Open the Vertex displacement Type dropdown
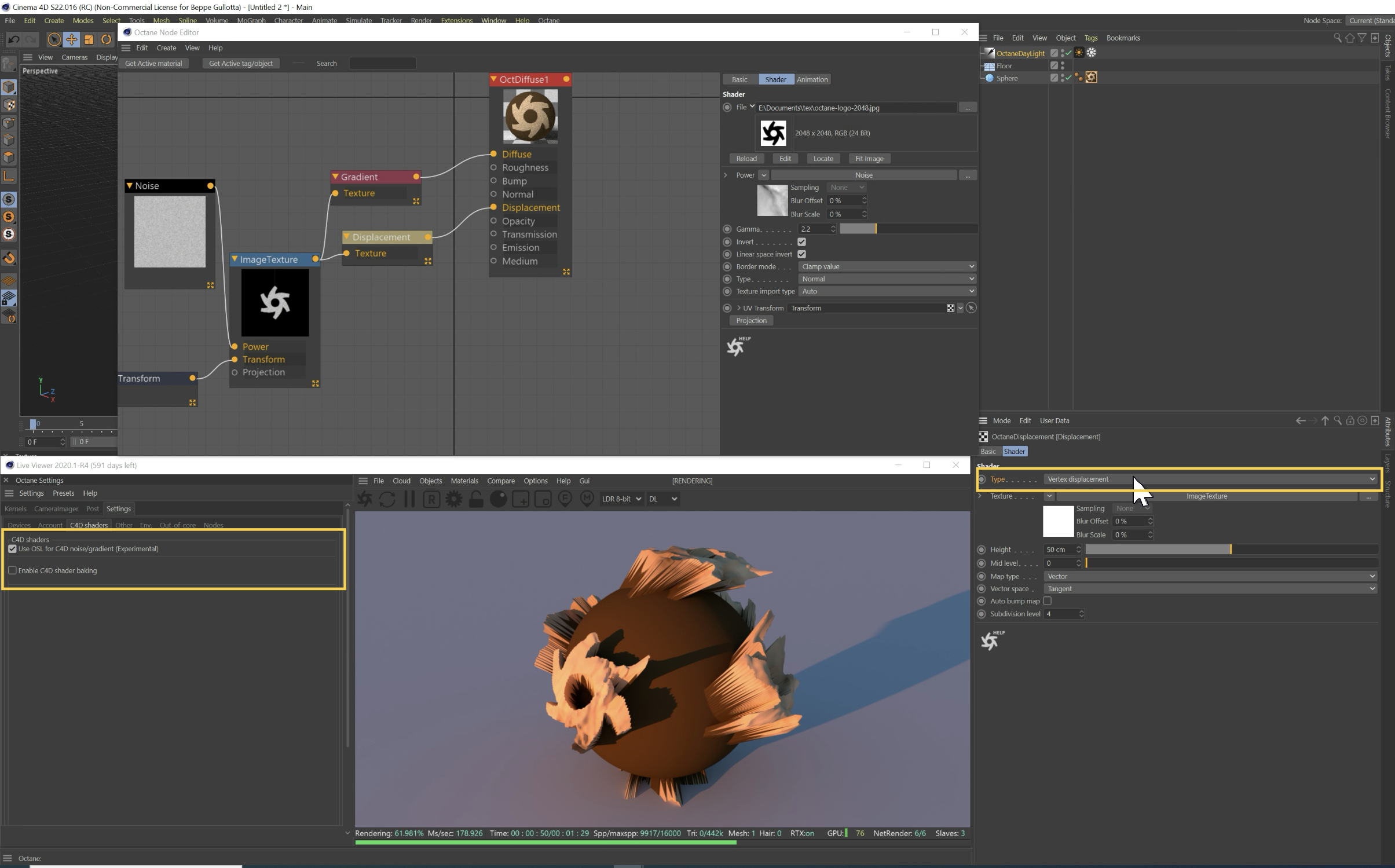Viewport: 1395px width, 868px height. pos(1210,479)
